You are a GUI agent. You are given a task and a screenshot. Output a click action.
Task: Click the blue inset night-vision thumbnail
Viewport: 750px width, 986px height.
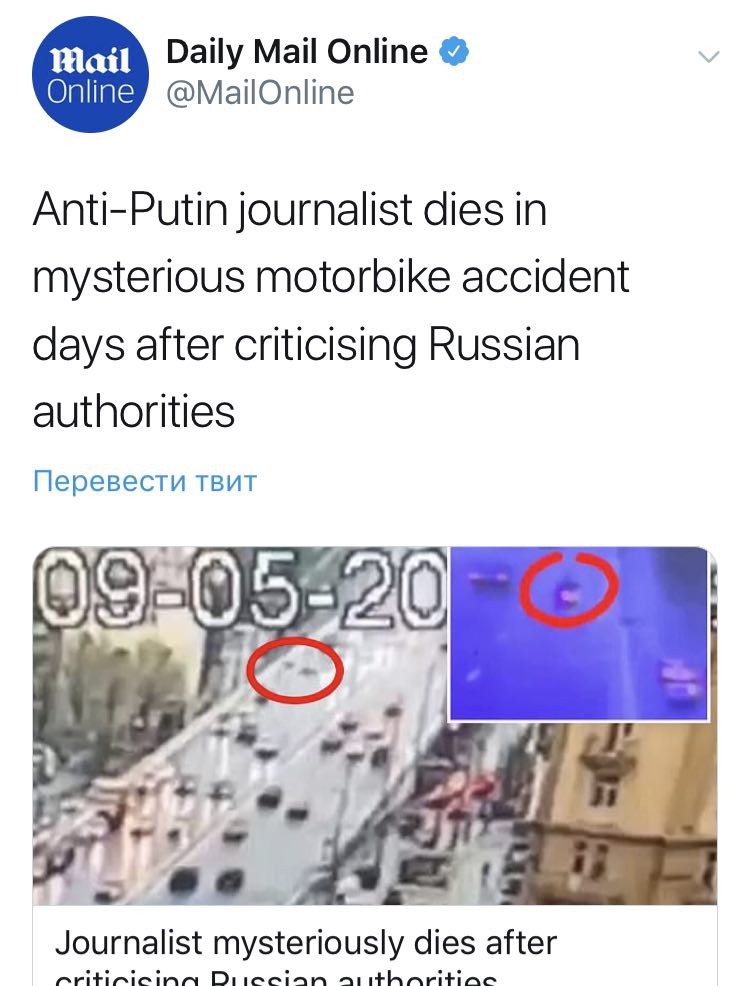(579, 633)
